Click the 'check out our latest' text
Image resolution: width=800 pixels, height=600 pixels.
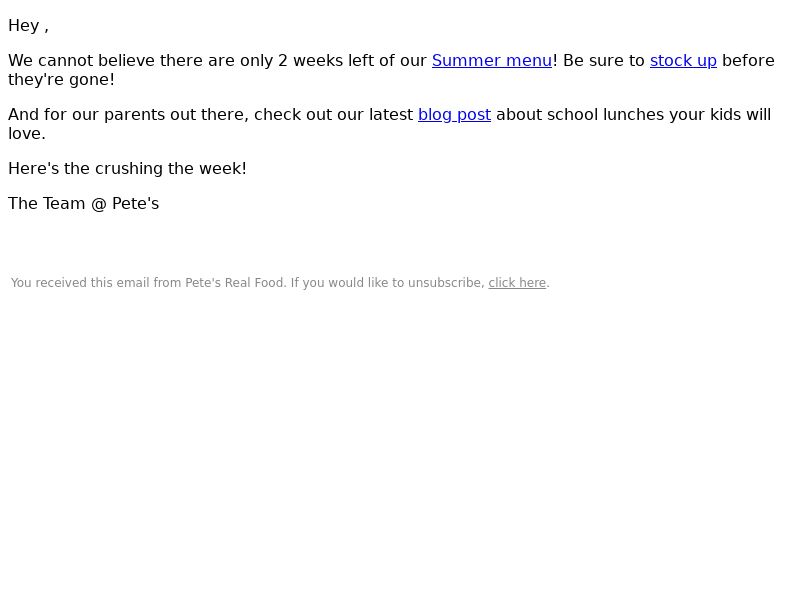(333, 115)
